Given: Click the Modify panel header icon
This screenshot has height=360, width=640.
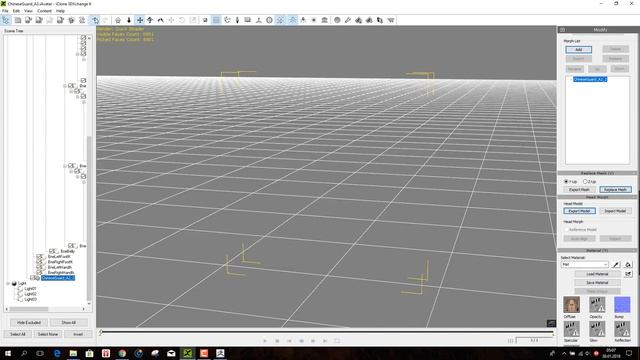Looking at the screenshot, I should (x=562, y=30).
